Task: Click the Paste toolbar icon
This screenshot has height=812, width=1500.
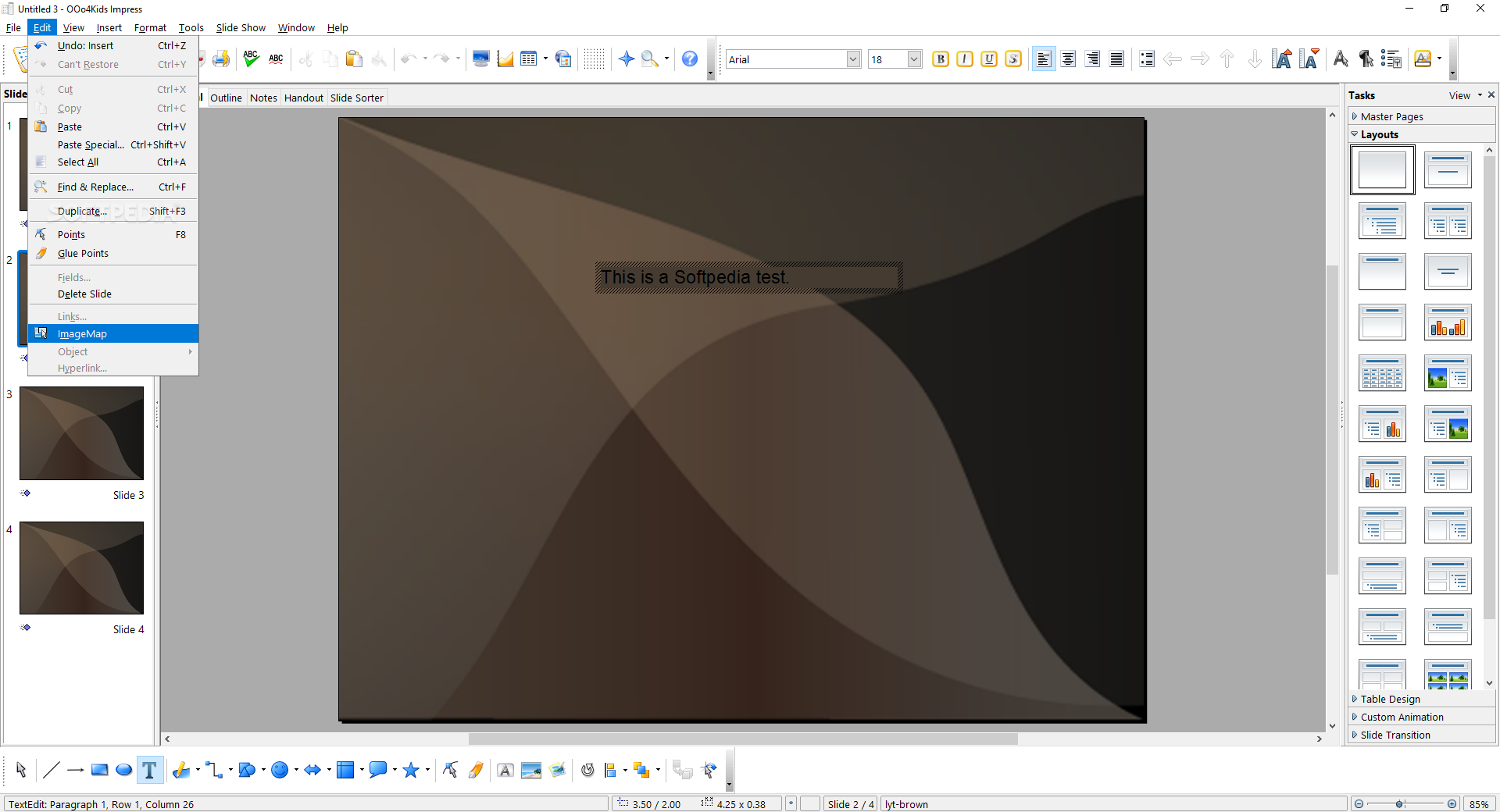Action: coord(354,59)
